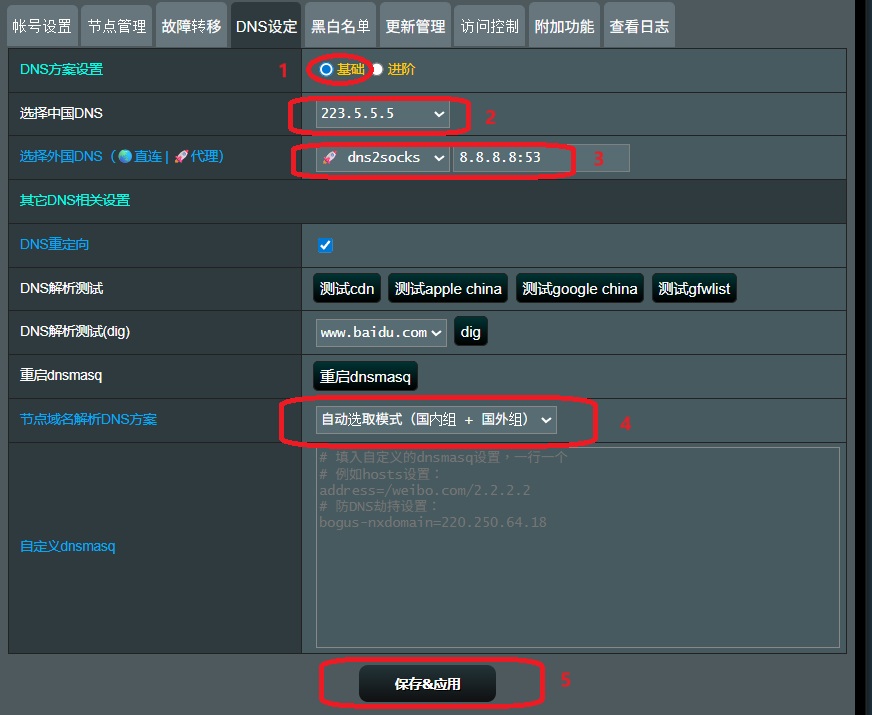Expand the 节点域名解析DNS方案 dropdown

[x=435, y=420]
